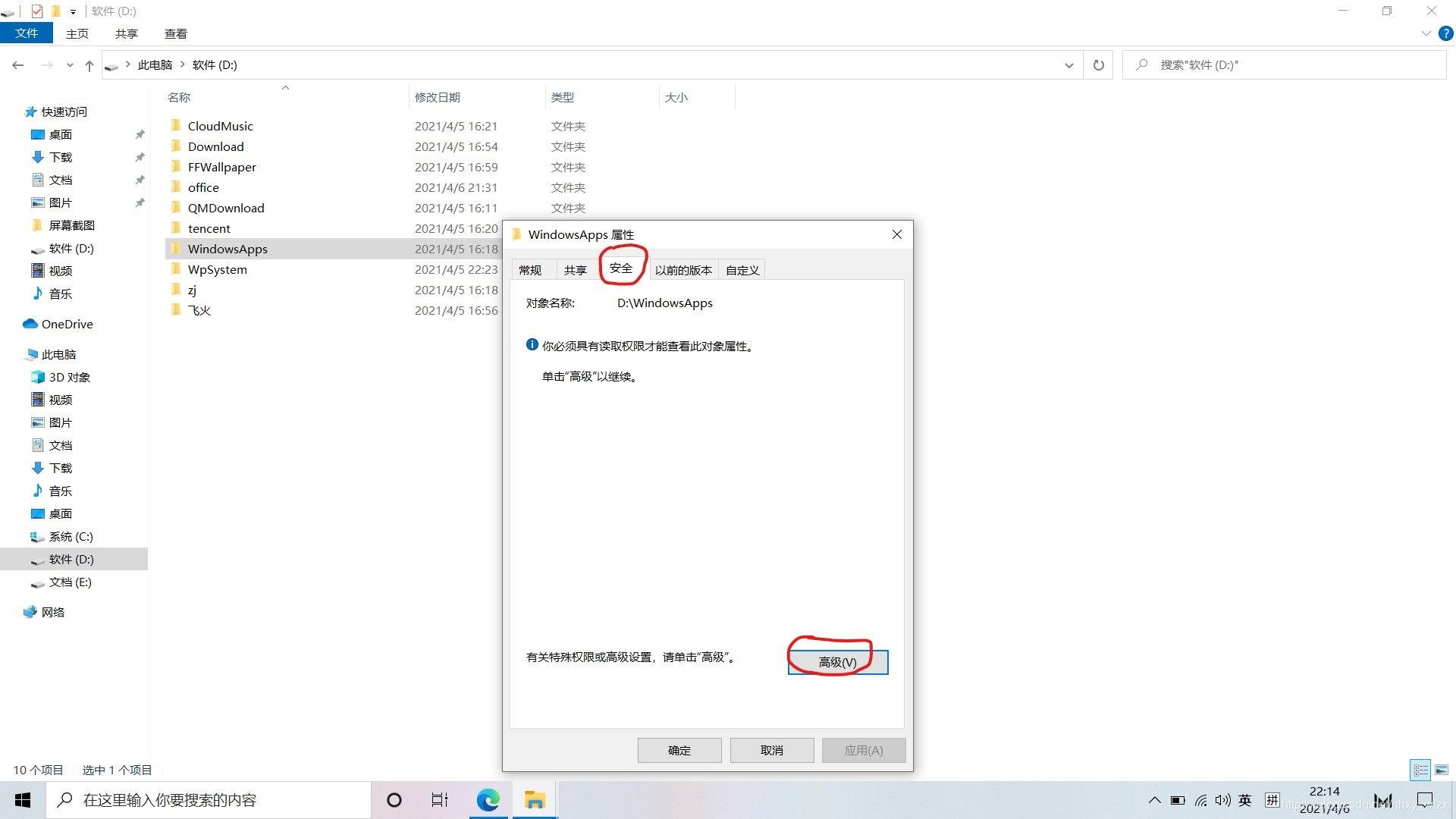Open FFWallpaper folder
1456x819 pixels.
point(223,167)
